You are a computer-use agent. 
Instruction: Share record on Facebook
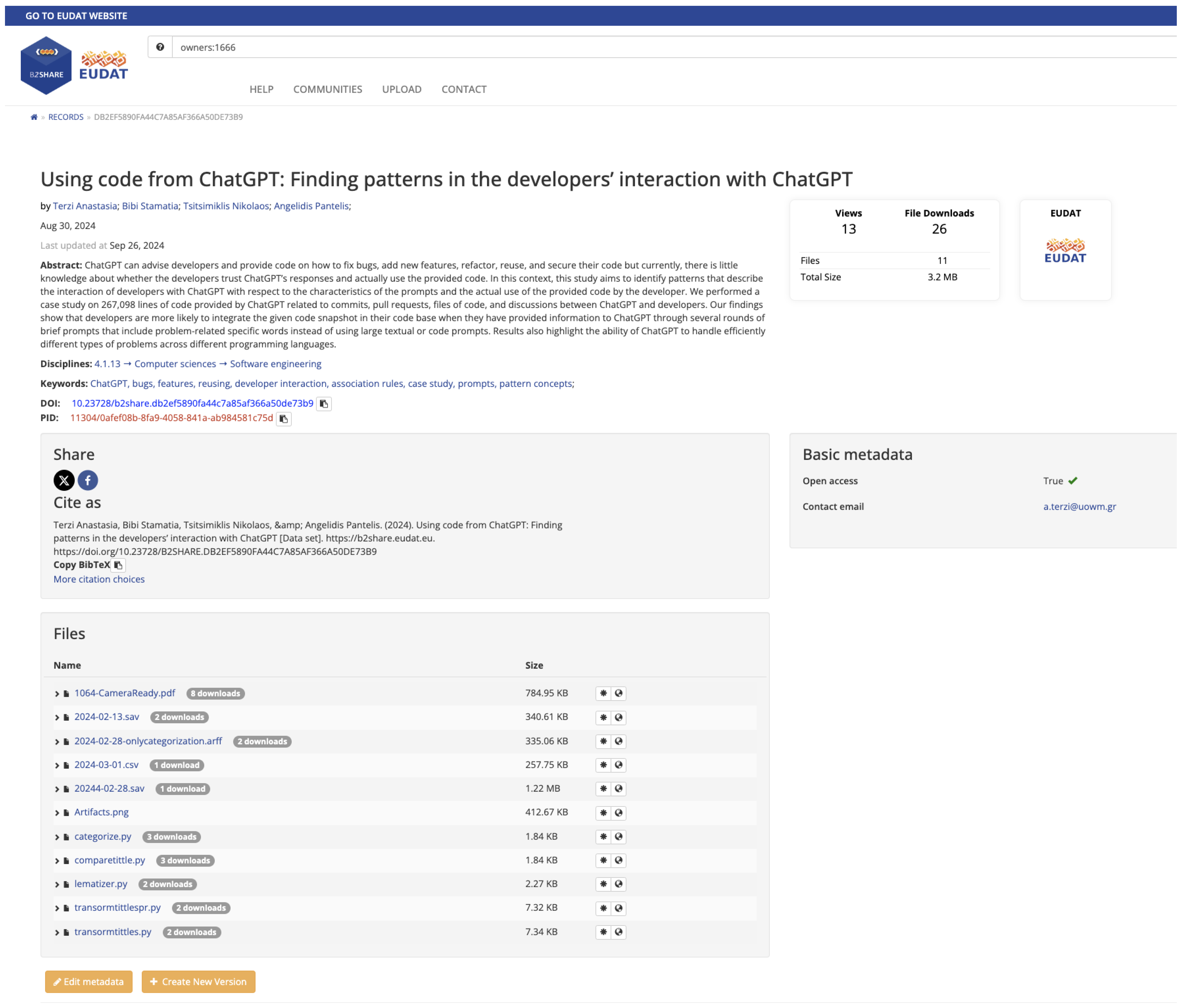click(x=87, y=480)
